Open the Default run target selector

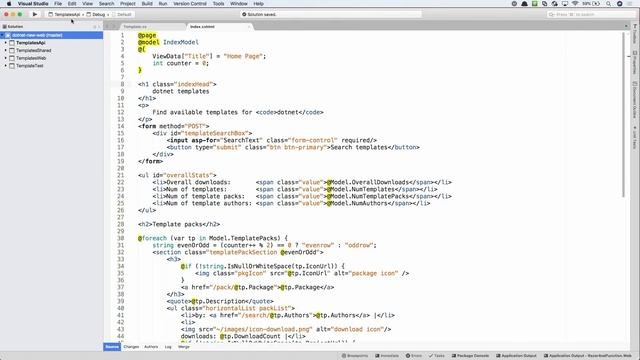[122, 14]
